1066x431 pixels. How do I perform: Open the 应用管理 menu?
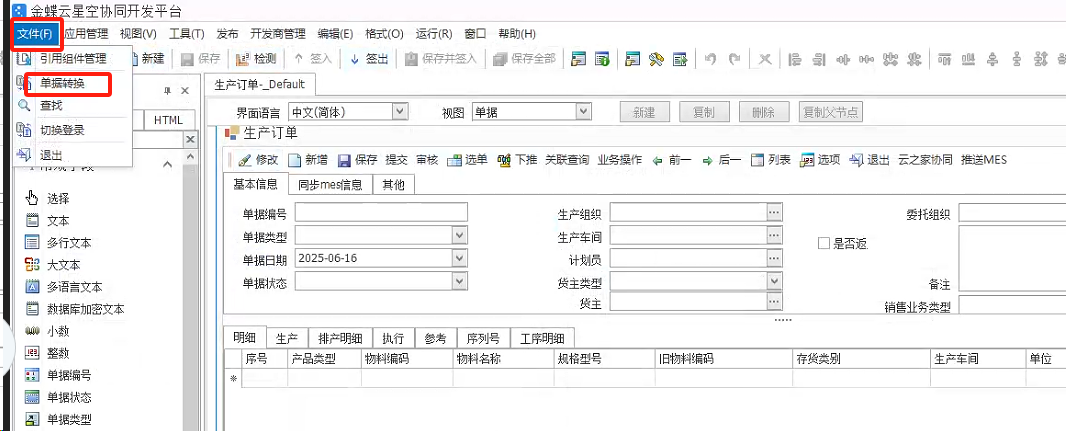[86, 33]
